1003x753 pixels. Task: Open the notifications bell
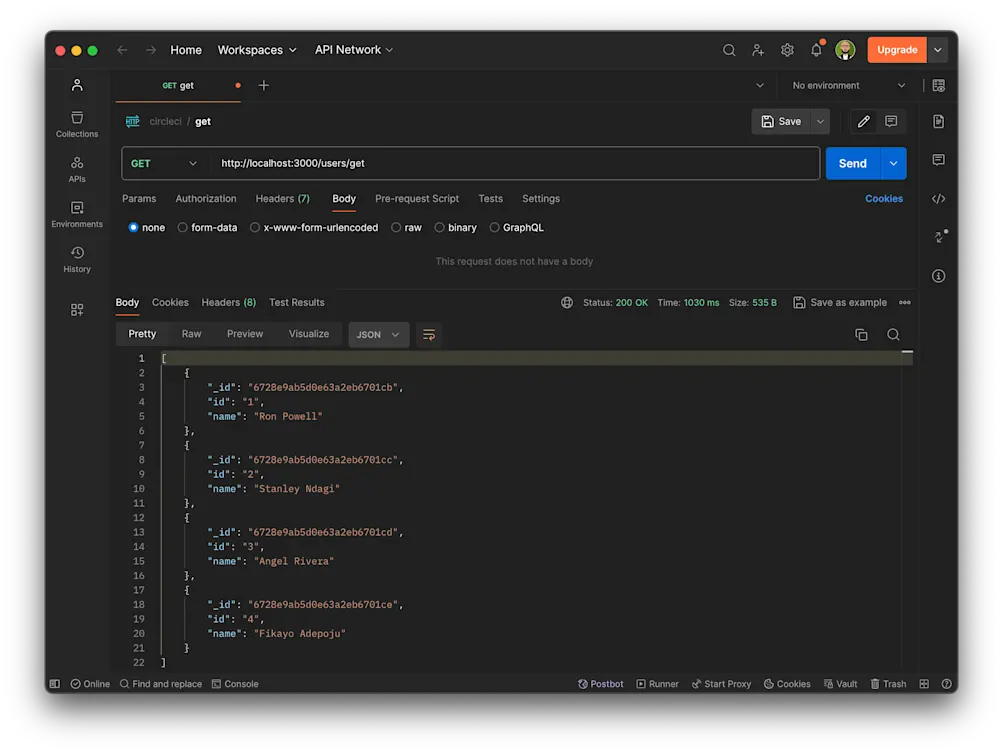[816, 50]
